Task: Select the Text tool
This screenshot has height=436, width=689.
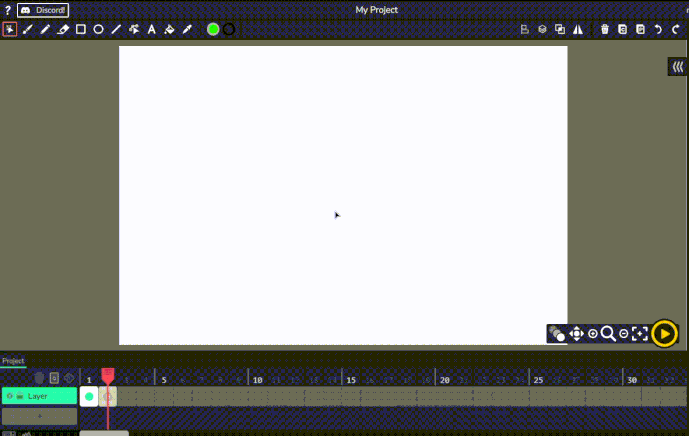Action: pos(152,29)
